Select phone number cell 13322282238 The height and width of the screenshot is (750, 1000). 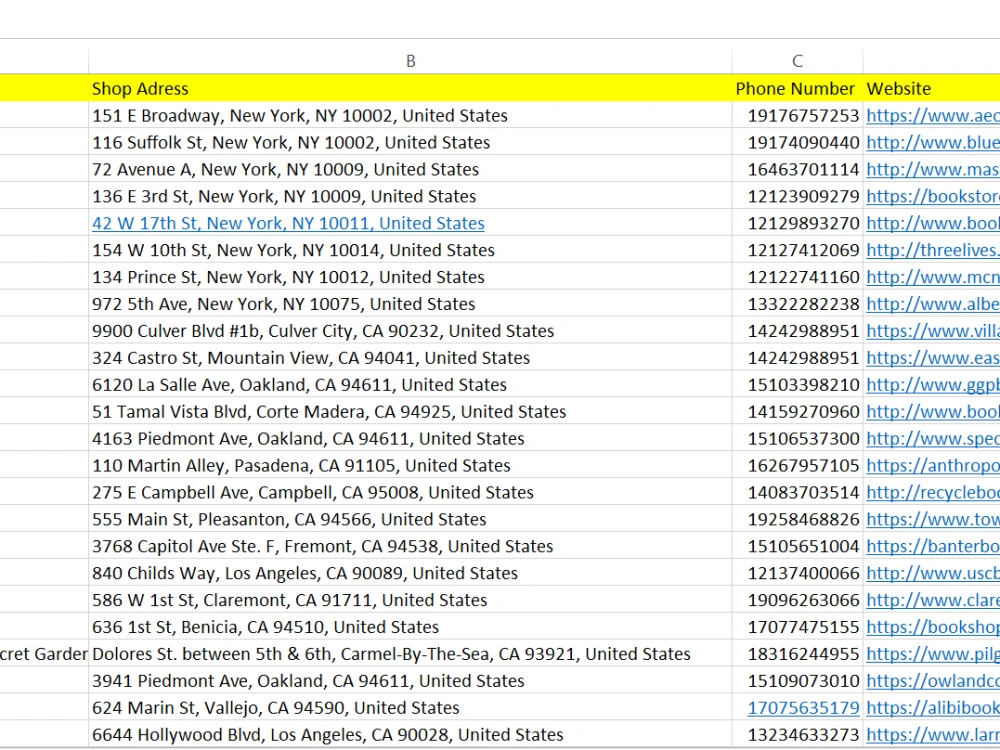click(x=797, y=304)
